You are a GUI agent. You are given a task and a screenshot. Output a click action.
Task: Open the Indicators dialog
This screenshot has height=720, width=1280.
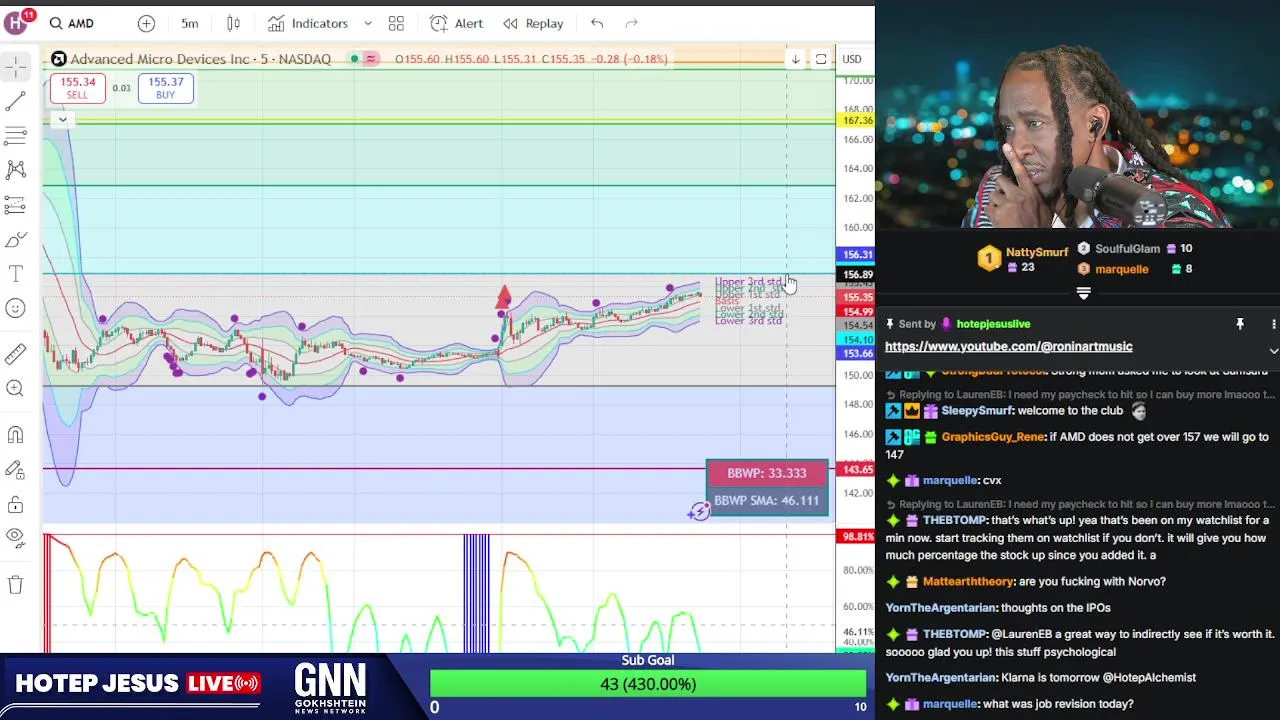308,23
